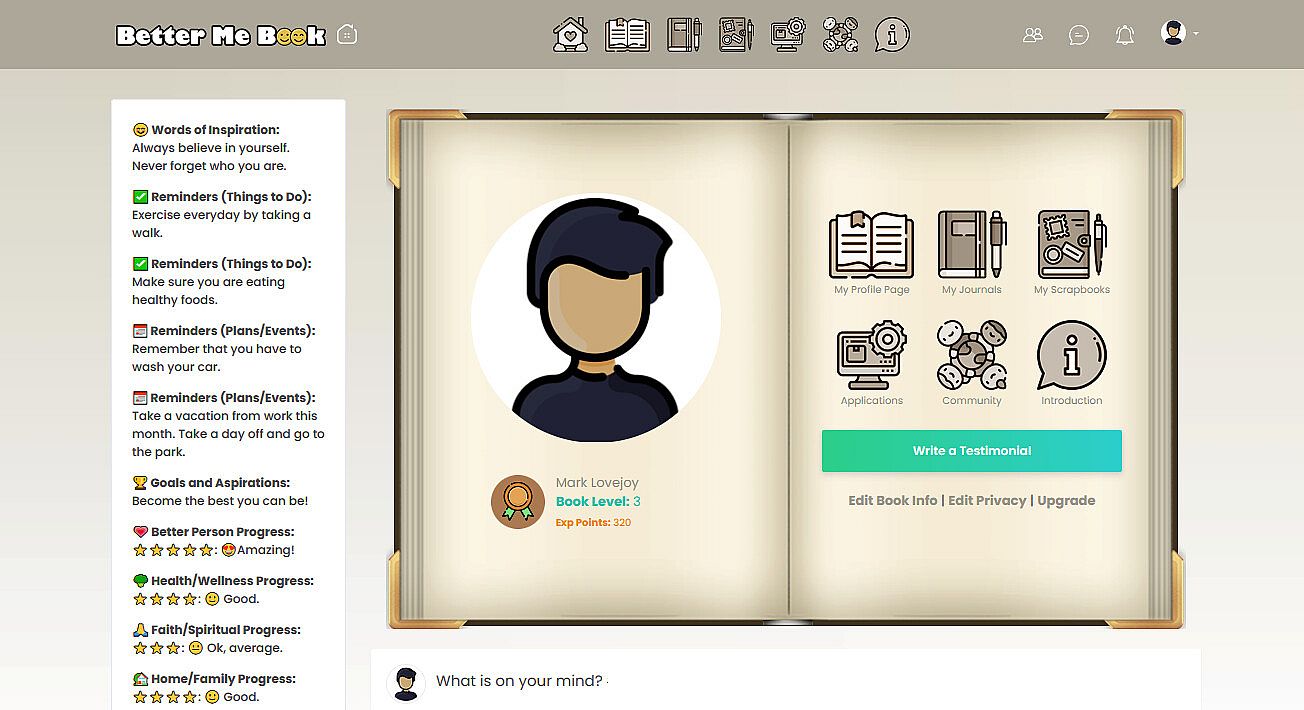This screenshot has width=1304, height=710.
Task: Click the Write a Testimonial button
Action: pos(972,451)
